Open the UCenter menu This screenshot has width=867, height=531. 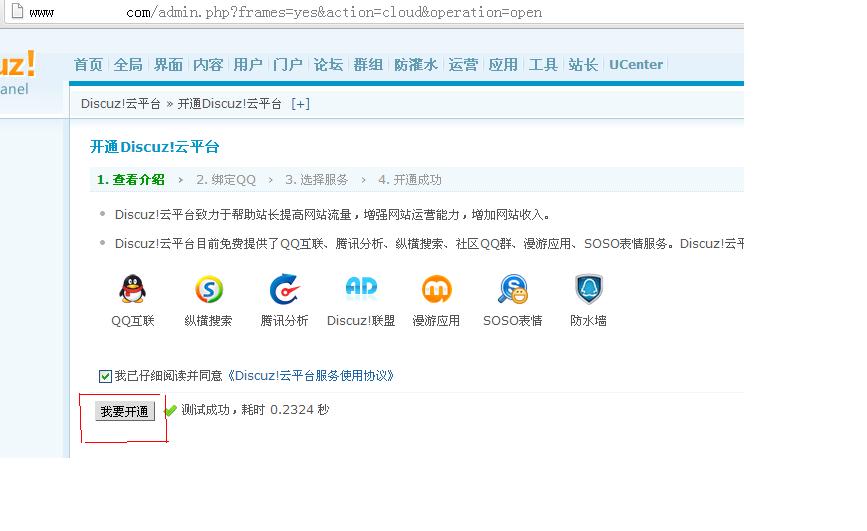click(x=636, y=65)
